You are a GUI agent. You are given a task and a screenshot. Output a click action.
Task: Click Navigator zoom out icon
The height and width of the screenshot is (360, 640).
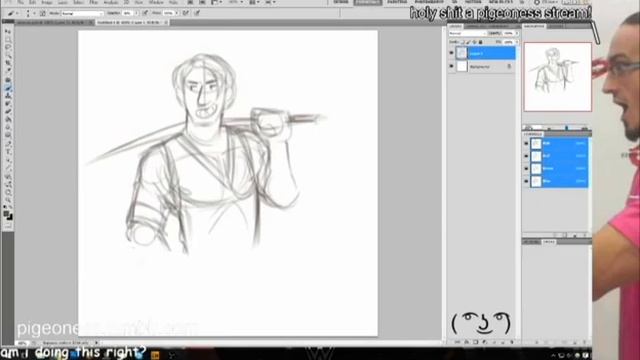(550, 129)
